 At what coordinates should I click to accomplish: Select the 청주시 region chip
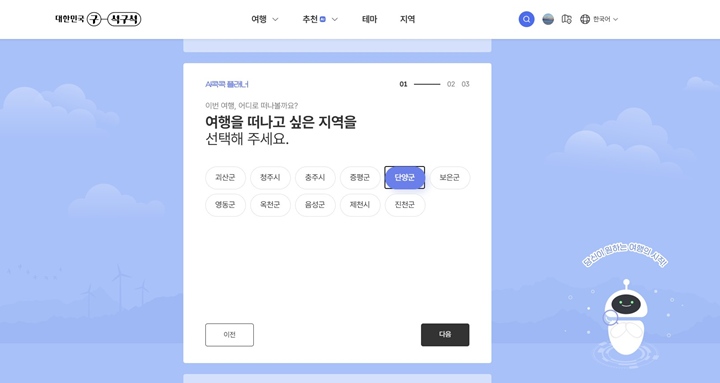point(270,178)
